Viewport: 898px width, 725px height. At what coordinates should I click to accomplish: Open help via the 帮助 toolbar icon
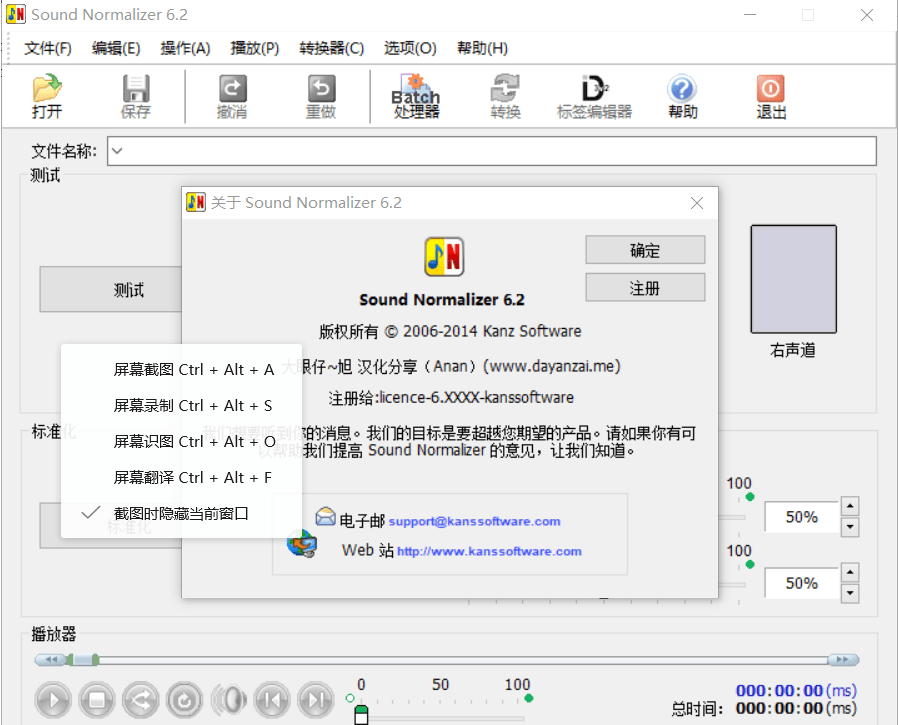682,97
